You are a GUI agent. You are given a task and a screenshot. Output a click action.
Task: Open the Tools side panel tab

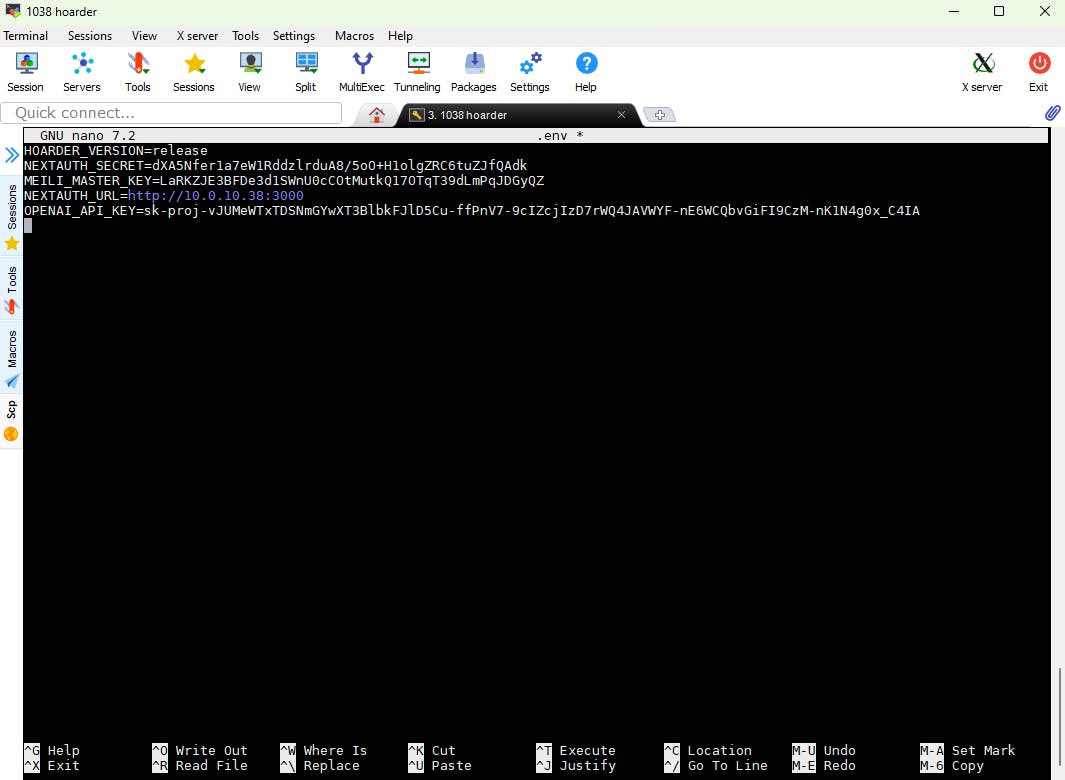pos(12,291)
